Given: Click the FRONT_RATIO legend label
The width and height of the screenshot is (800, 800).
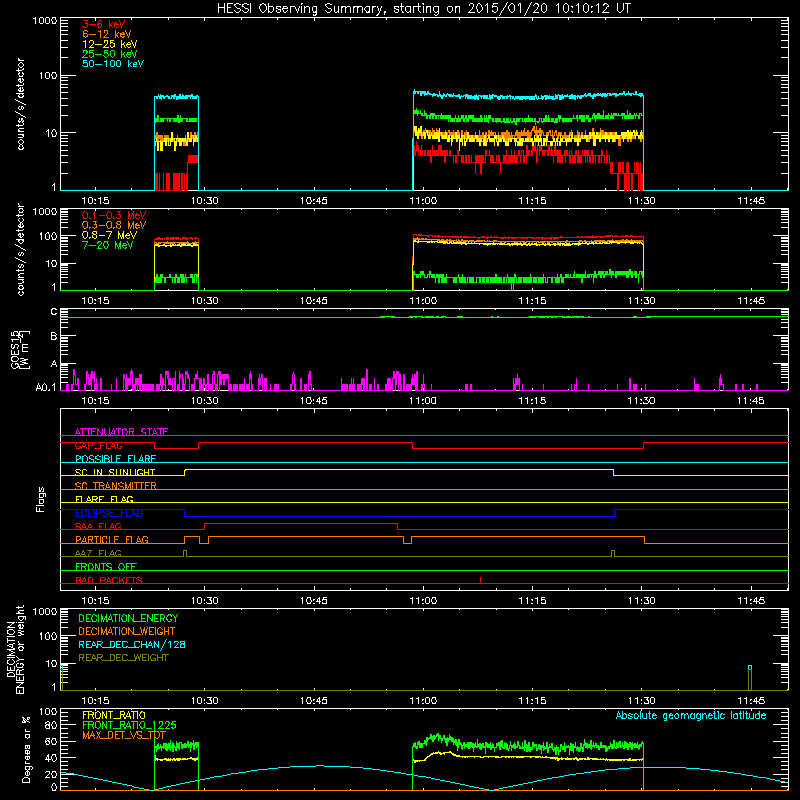Looking at the screenshot, I should tap(114, 715).
